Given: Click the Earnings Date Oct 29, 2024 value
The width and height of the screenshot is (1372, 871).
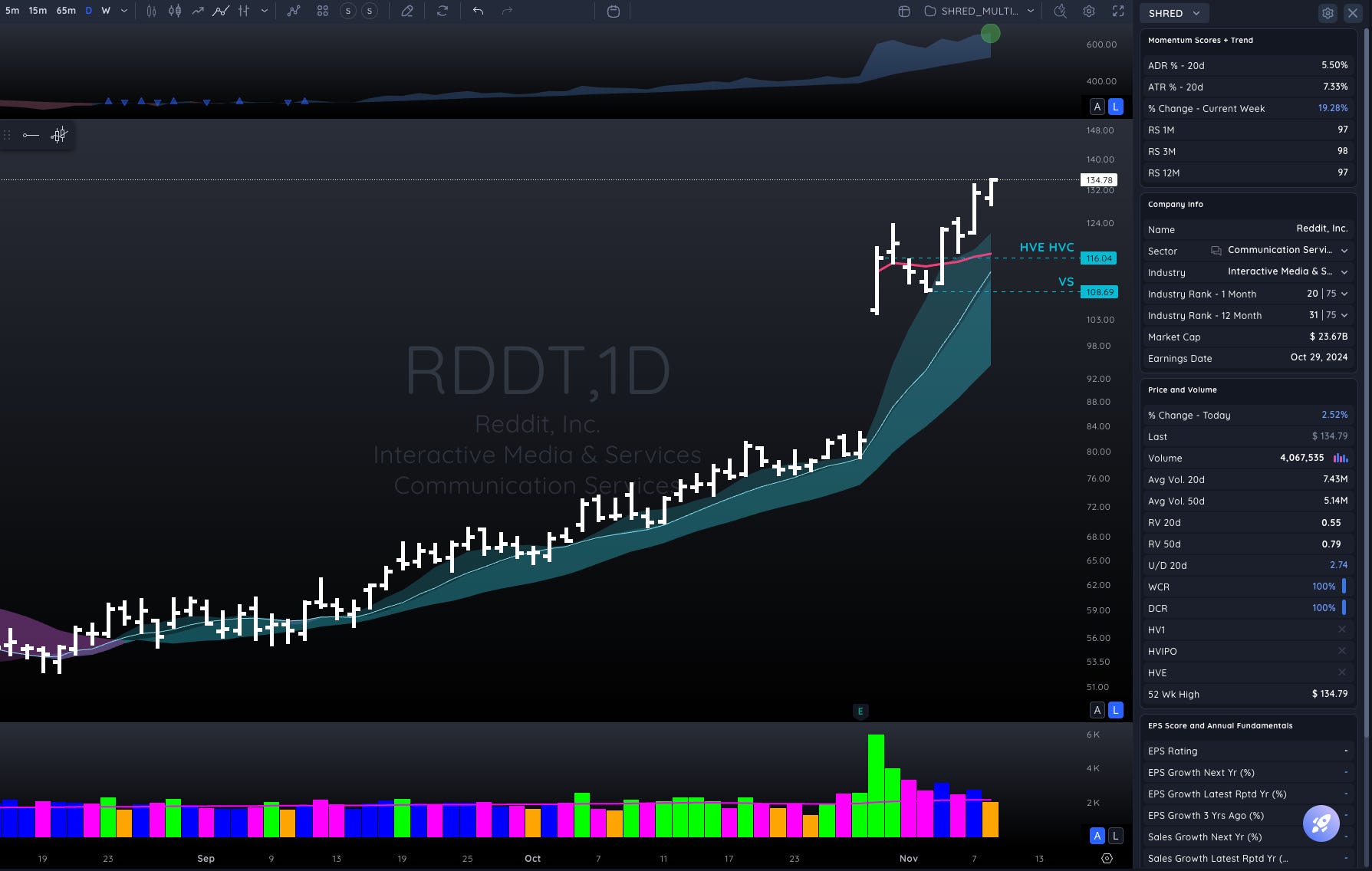Looking at the screenshot, I should pyautogui.click(x=1319, y=357).
